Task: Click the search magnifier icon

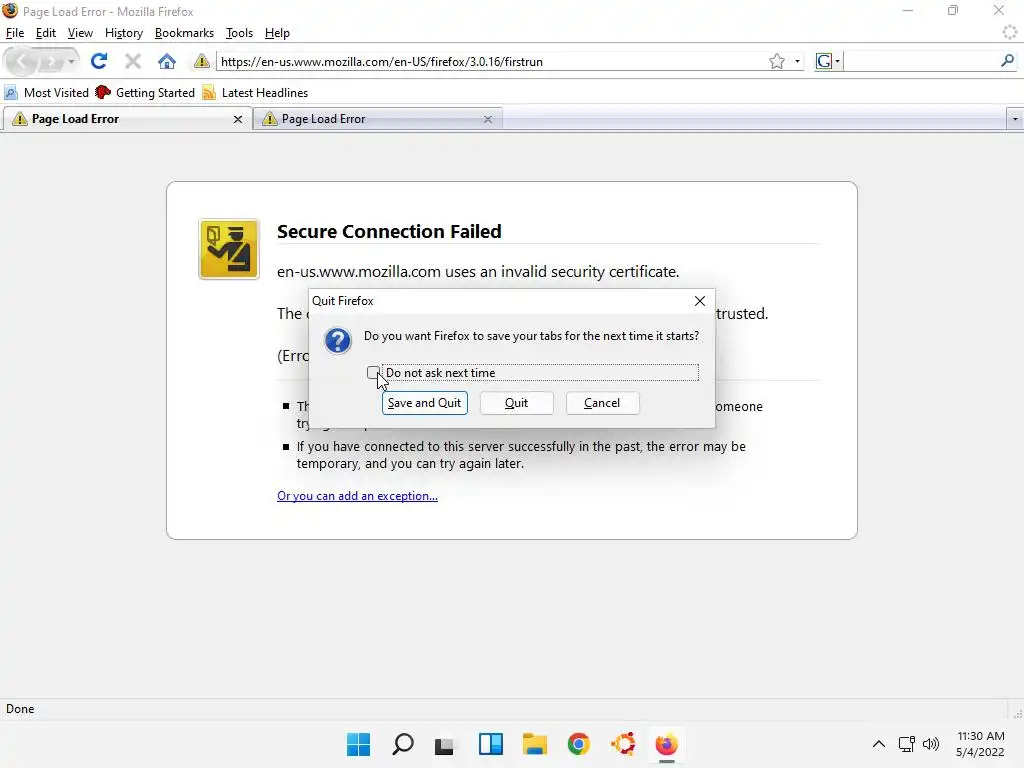Action: tap(1007, 61)
